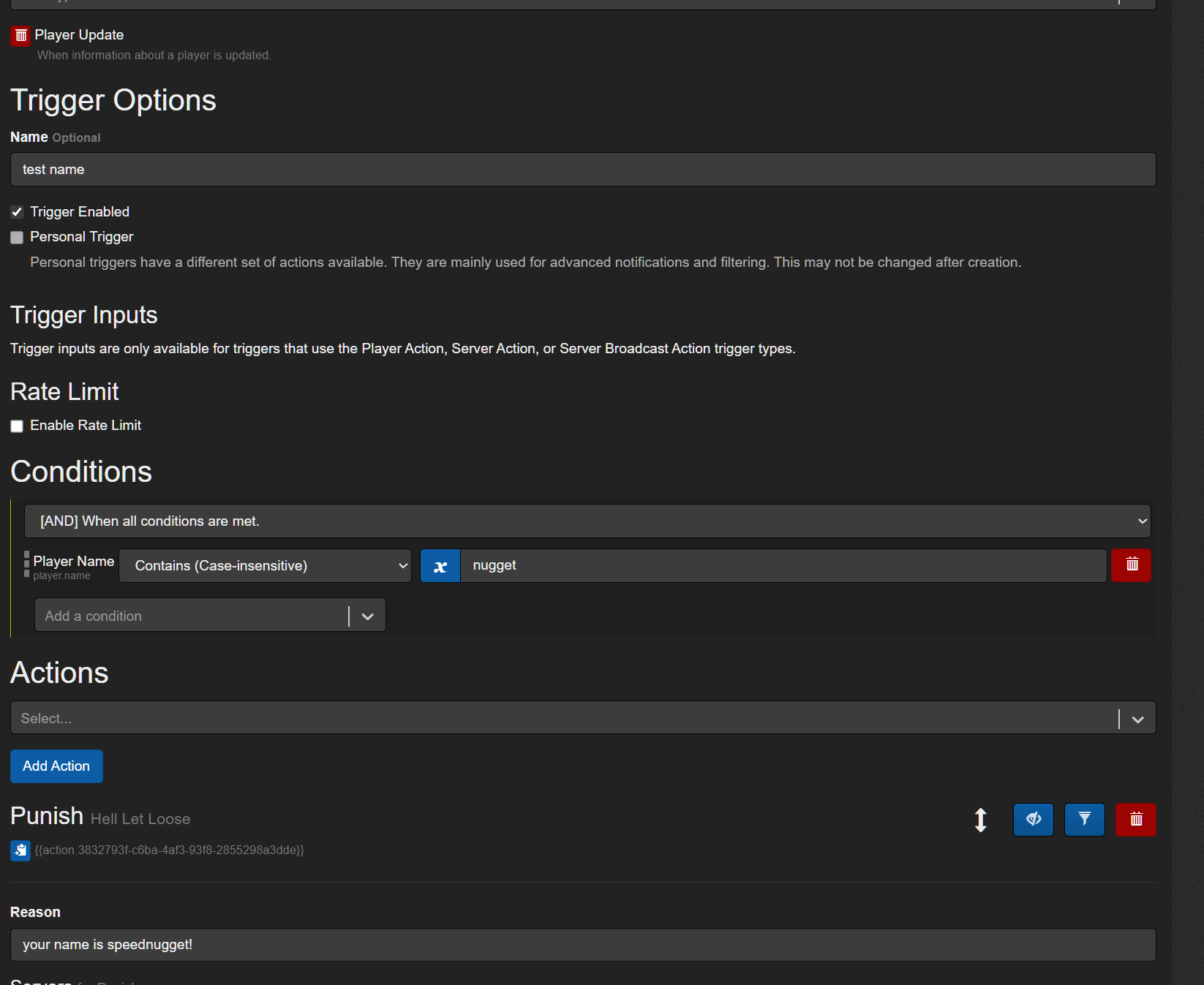Open the Actions Select dropdown

(x=582, y=718)
